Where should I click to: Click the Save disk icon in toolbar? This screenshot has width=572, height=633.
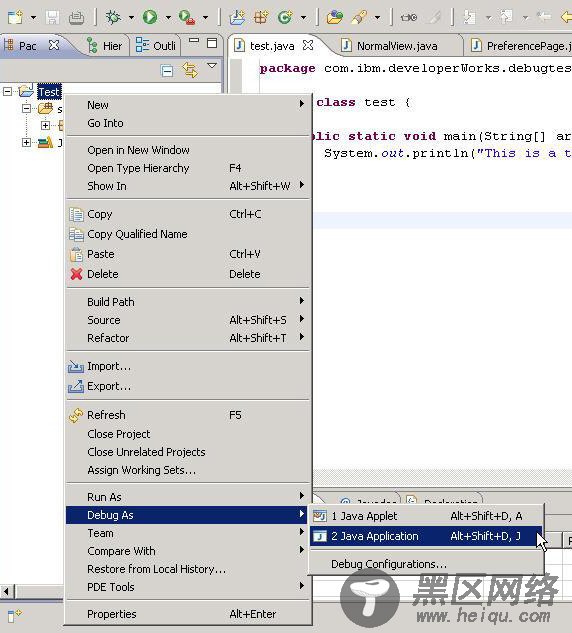coord(52,17)
